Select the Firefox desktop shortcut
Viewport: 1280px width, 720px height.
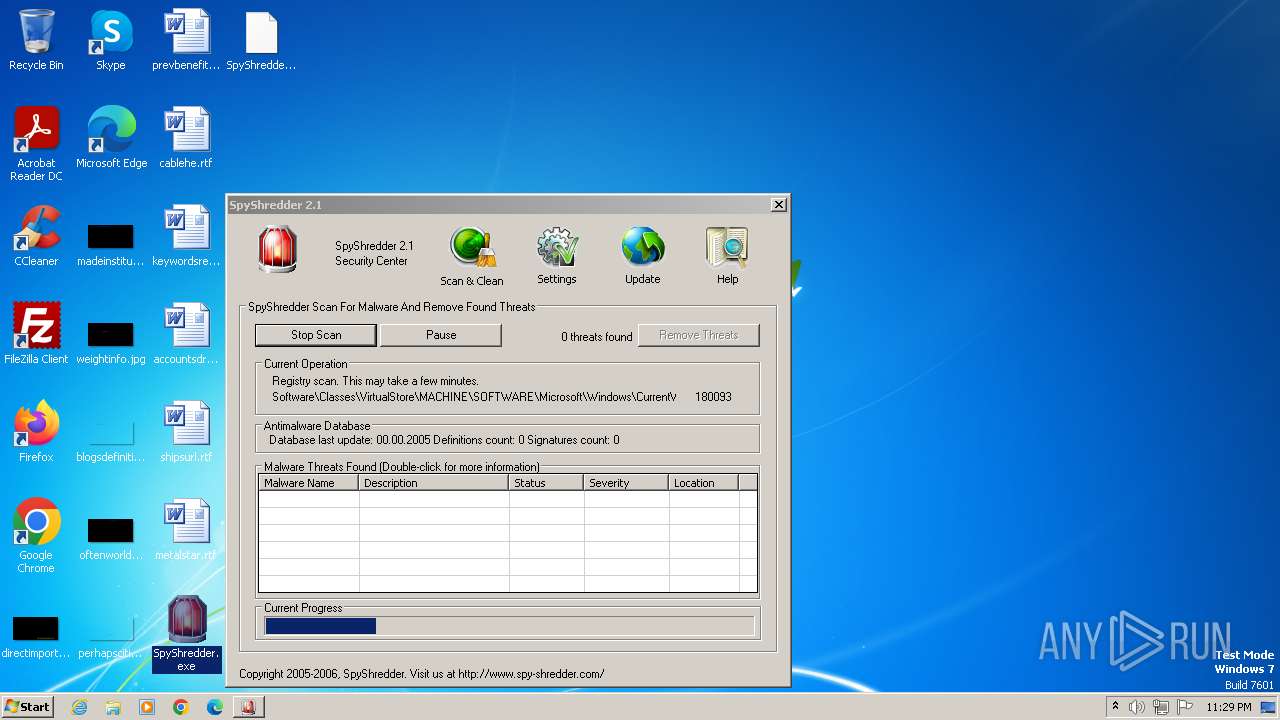click(36, 432)
